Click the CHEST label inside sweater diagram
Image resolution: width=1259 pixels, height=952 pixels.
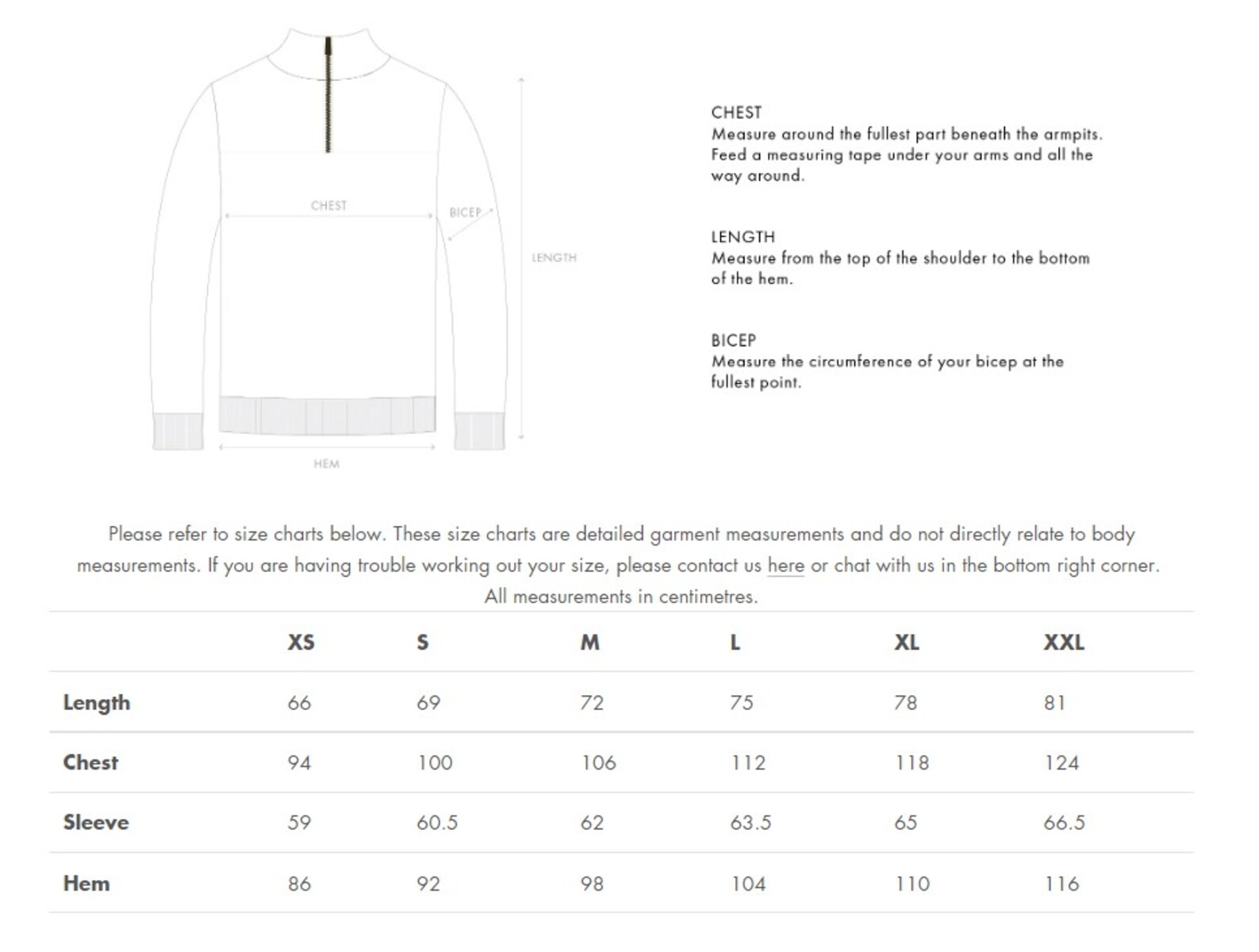(x=328, y=205)
